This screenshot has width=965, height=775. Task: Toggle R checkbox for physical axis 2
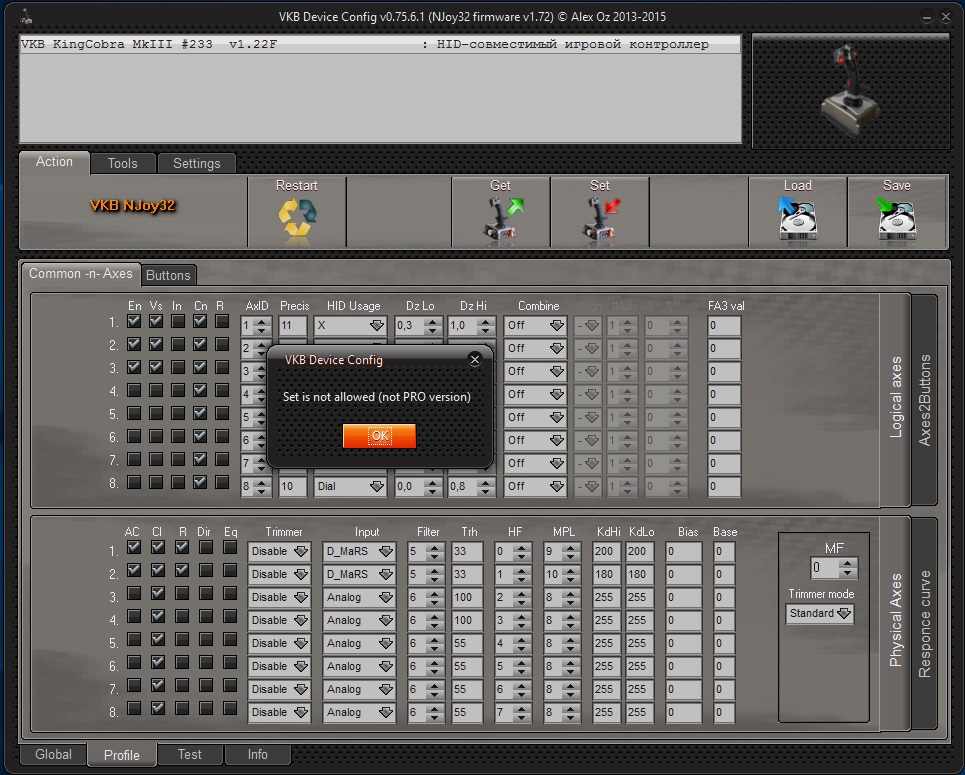pos(182,571)
